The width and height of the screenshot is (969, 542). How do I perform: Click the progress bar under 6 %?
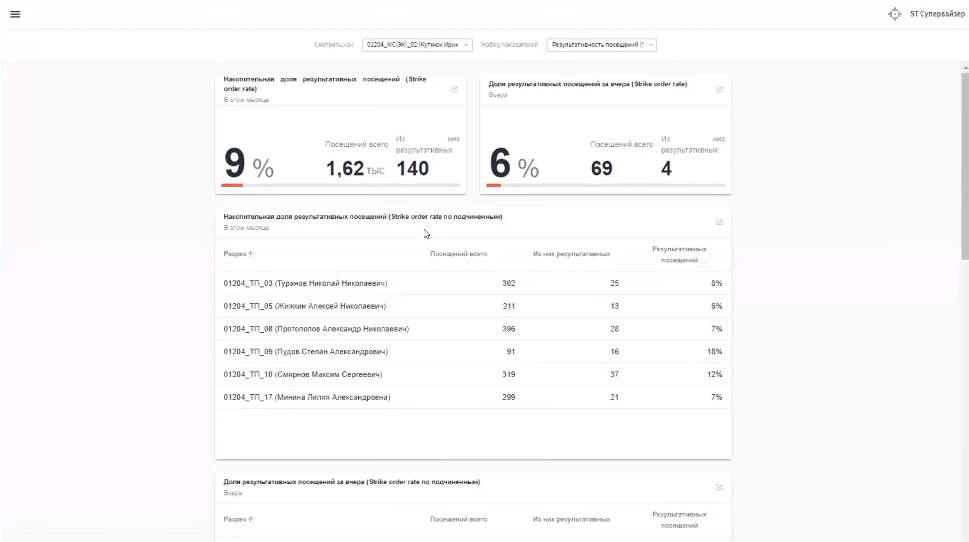[605, 185]
